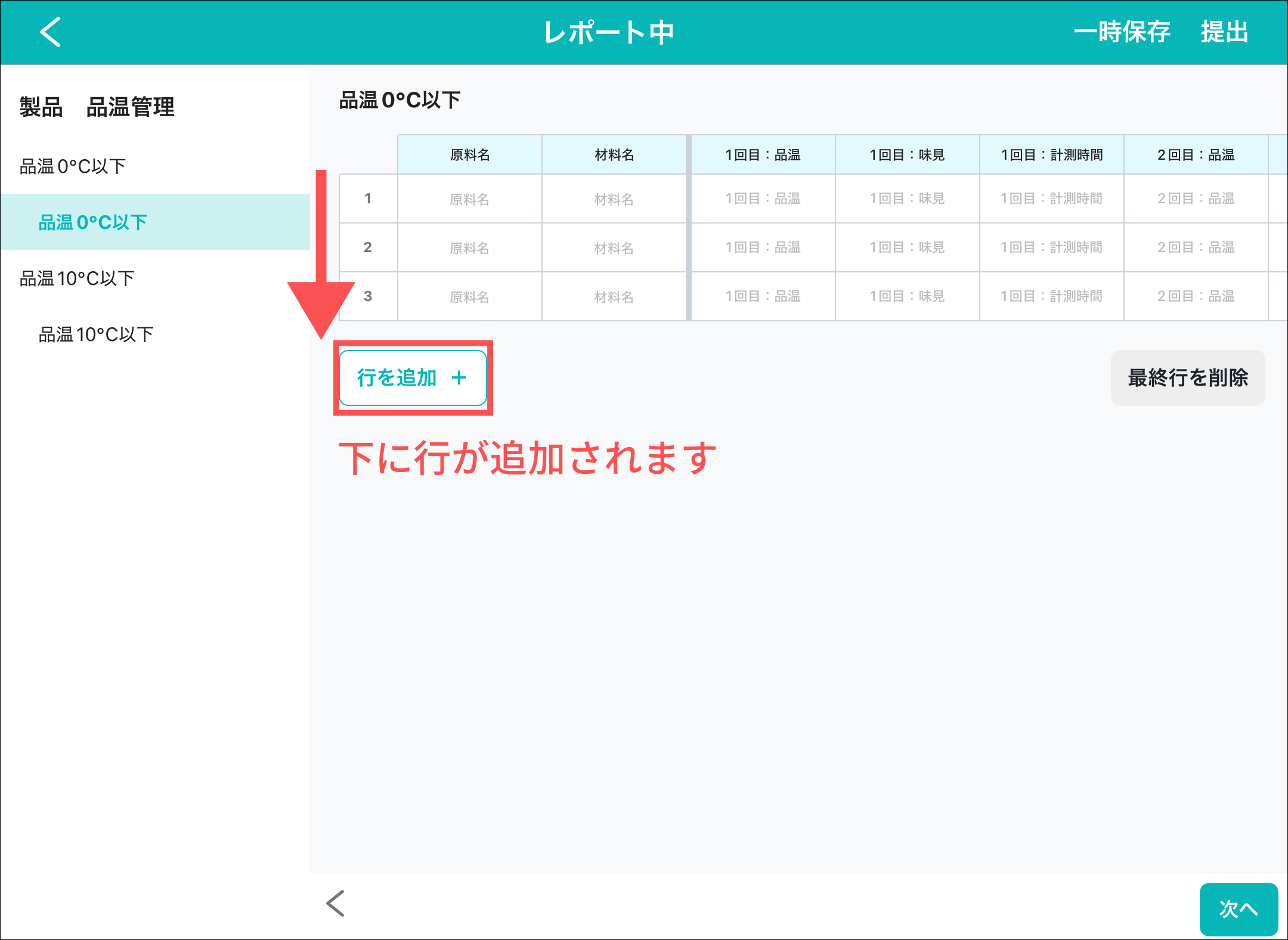The width and height of the screenshot is (1288, 940).
Task: Click row number 2 in the table
Action: point(368,247)
